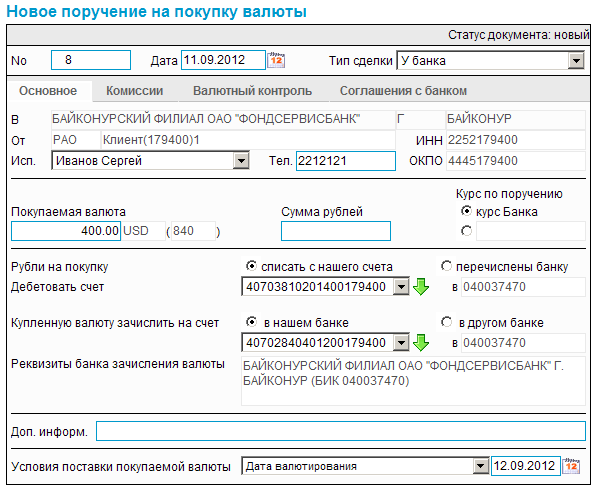The width and height of the screenshot is (597, 492).
Task: Click the currency code USD field
Action: (144, 231)
